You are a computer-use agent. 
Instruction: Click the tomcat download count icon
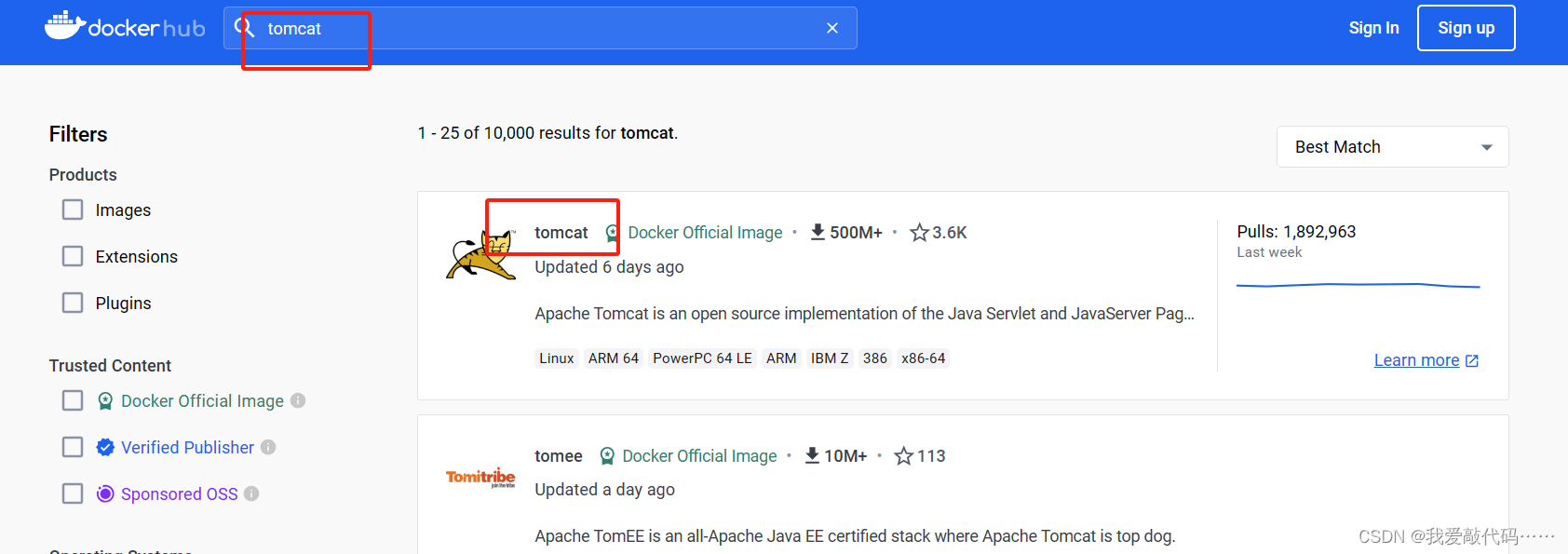point(818,232)
